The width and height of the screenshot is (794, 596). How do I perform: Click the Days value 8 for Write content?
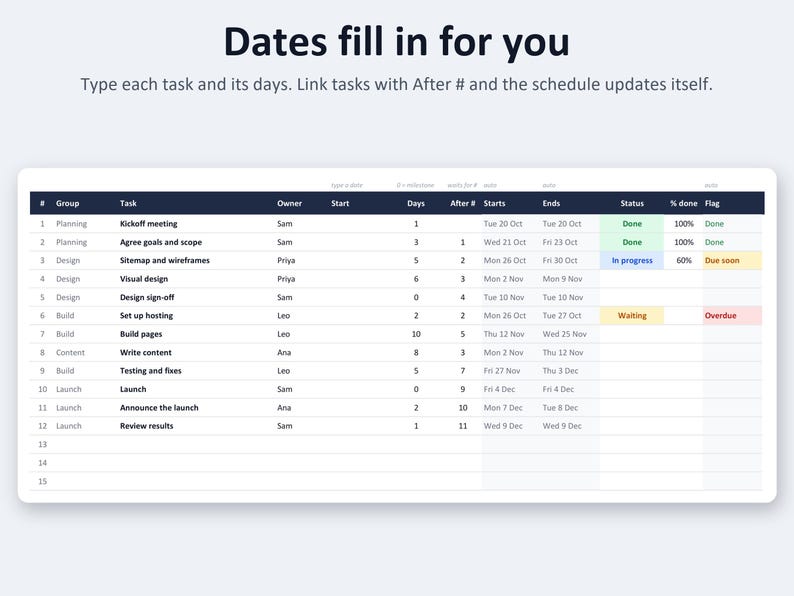pyautogui.click(x=416, y=352)
